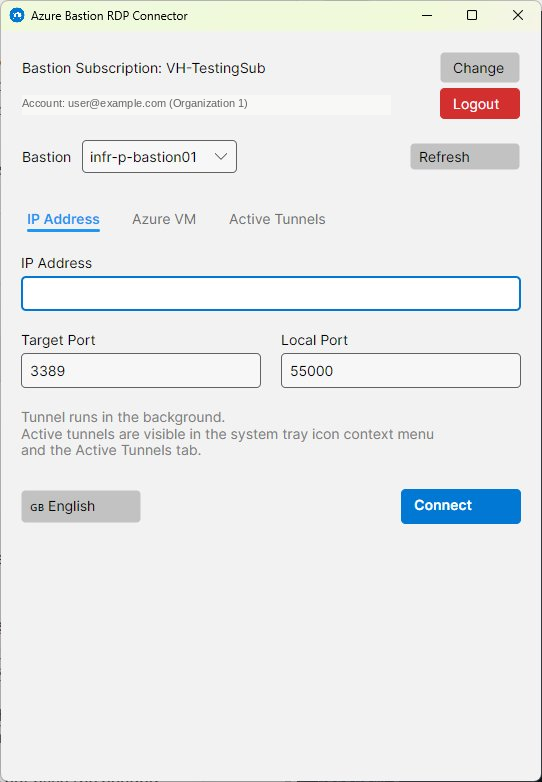Open the Azure VM tab

click(x=164, y=219)
